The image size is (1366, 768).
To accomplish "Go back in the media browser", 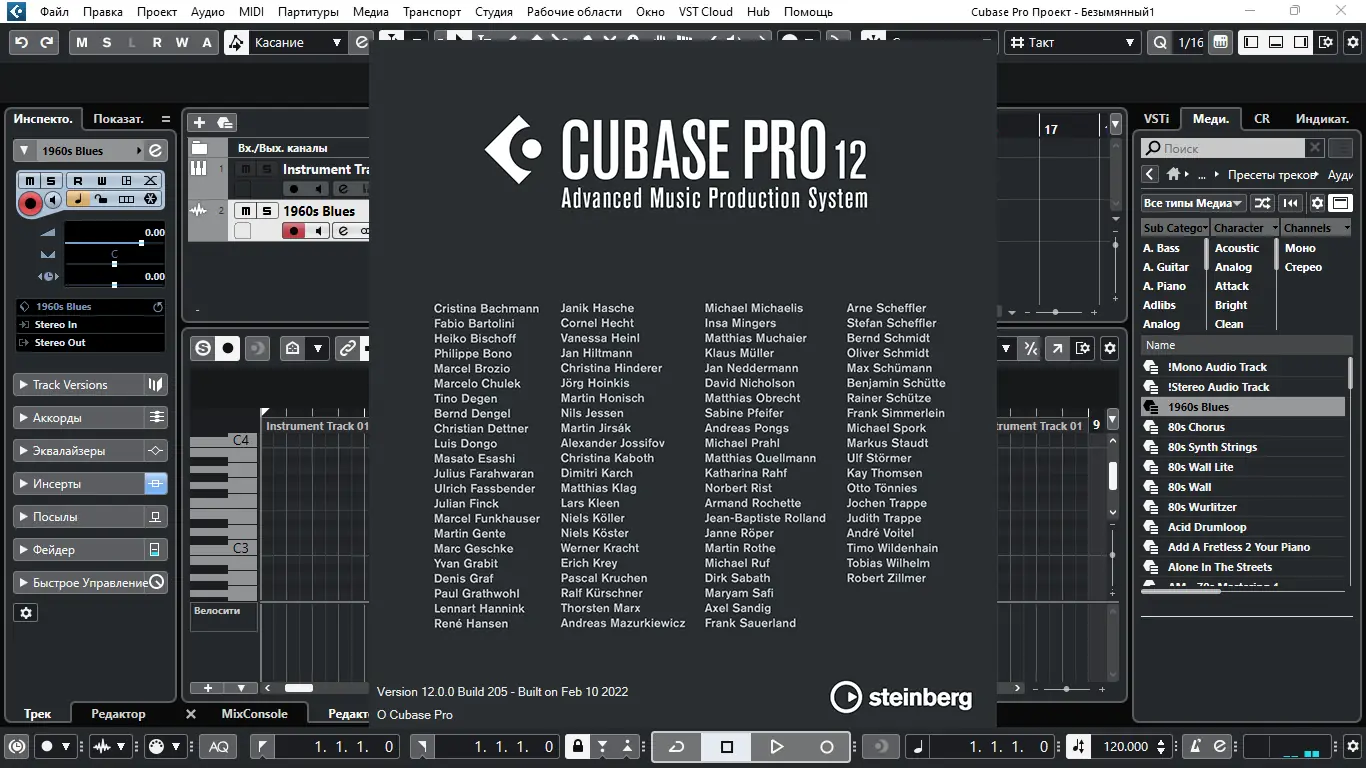I will [x=1151, y=175].
